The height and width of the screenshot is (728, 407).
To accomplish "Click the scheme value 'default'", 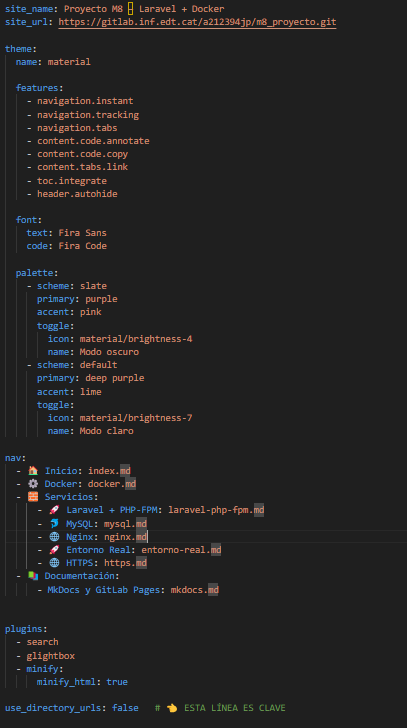I will coord(98,364).
